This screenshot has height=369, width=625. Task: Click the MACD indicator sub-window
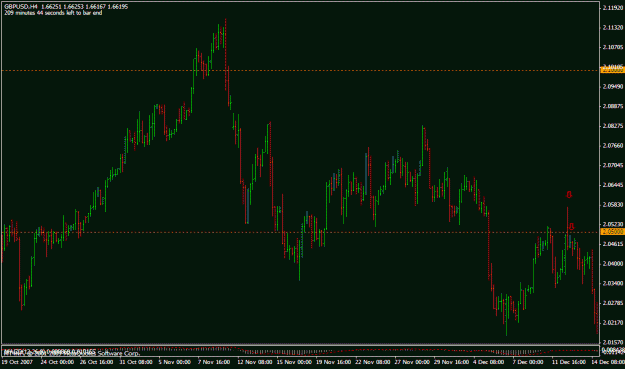(300, 351)
